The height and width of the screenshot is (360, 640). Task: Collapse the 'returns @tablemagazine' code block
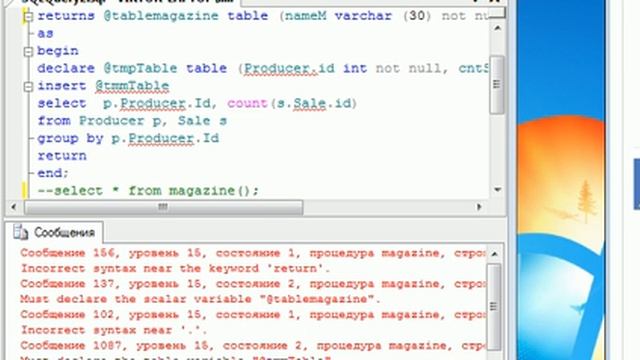coord(28,17)
